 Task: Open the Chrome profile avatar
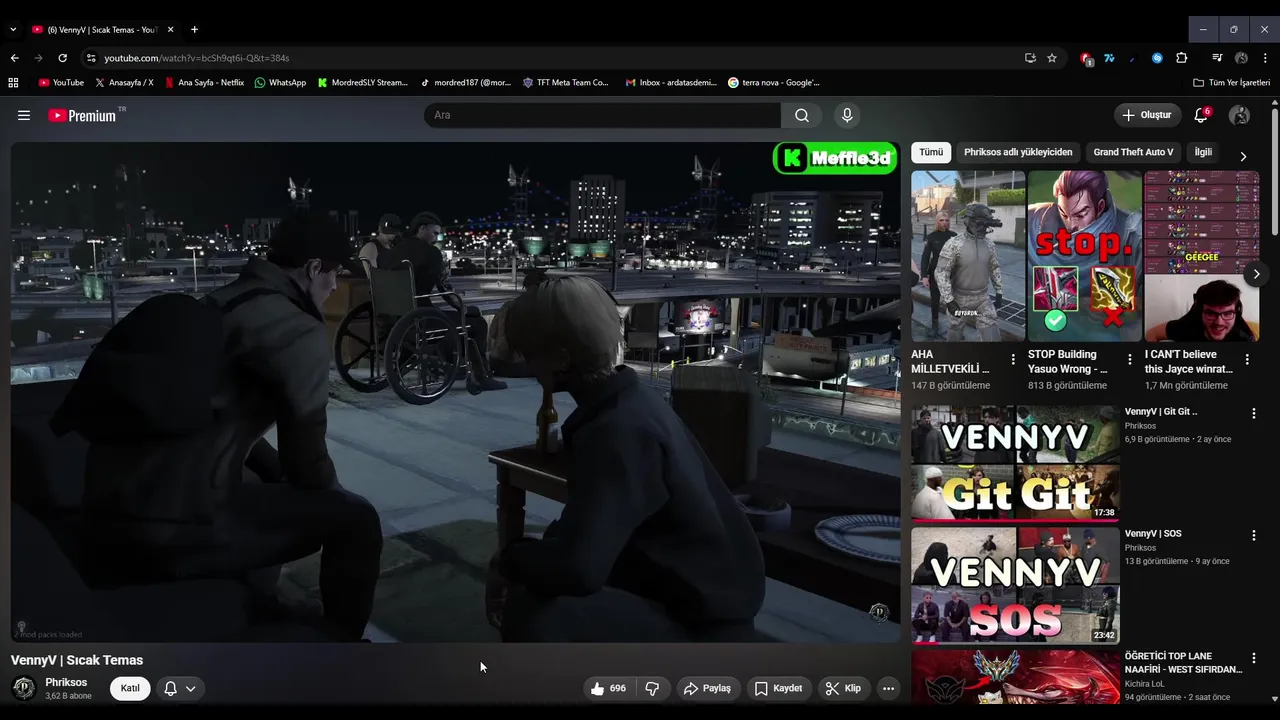pyautogui.click(x=1241, y=58)
